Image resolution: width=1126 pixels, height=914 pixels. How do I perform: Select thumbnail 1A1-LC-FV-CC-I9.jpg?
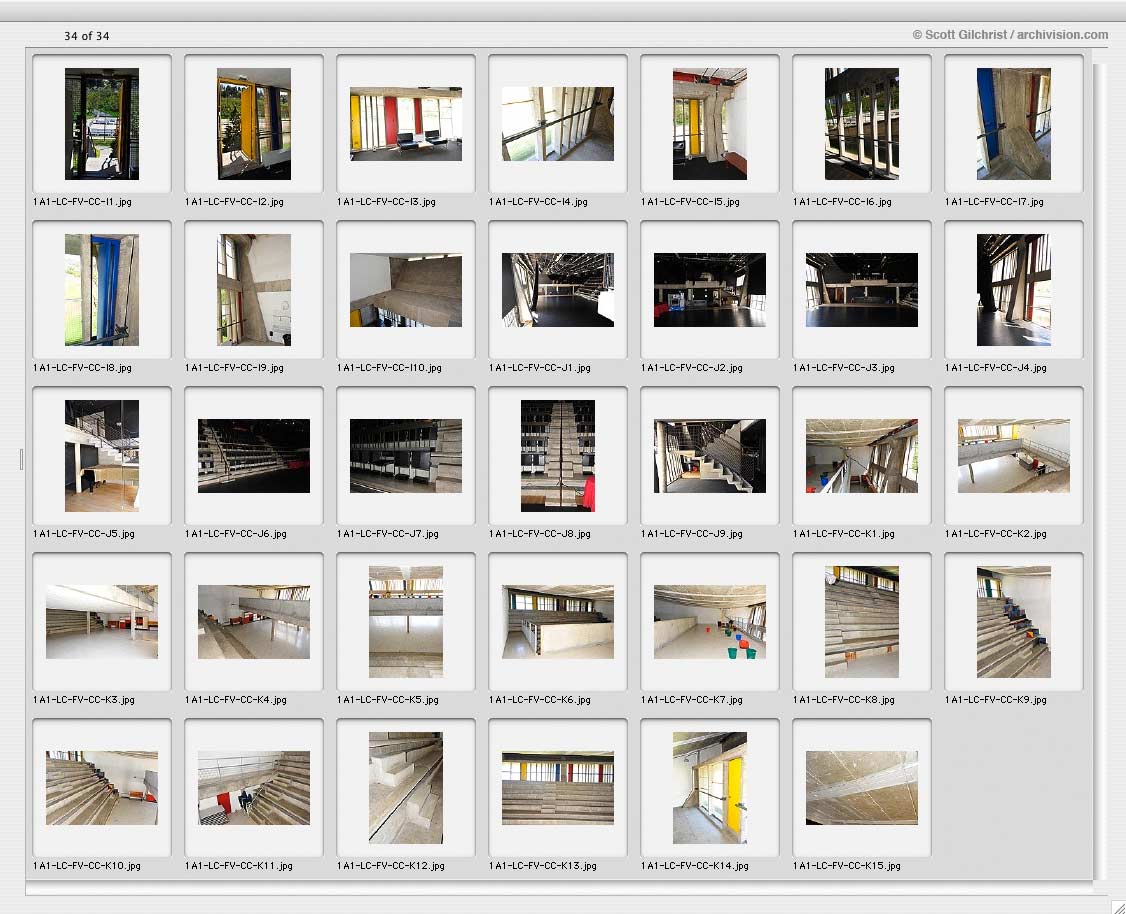point(254,290)
